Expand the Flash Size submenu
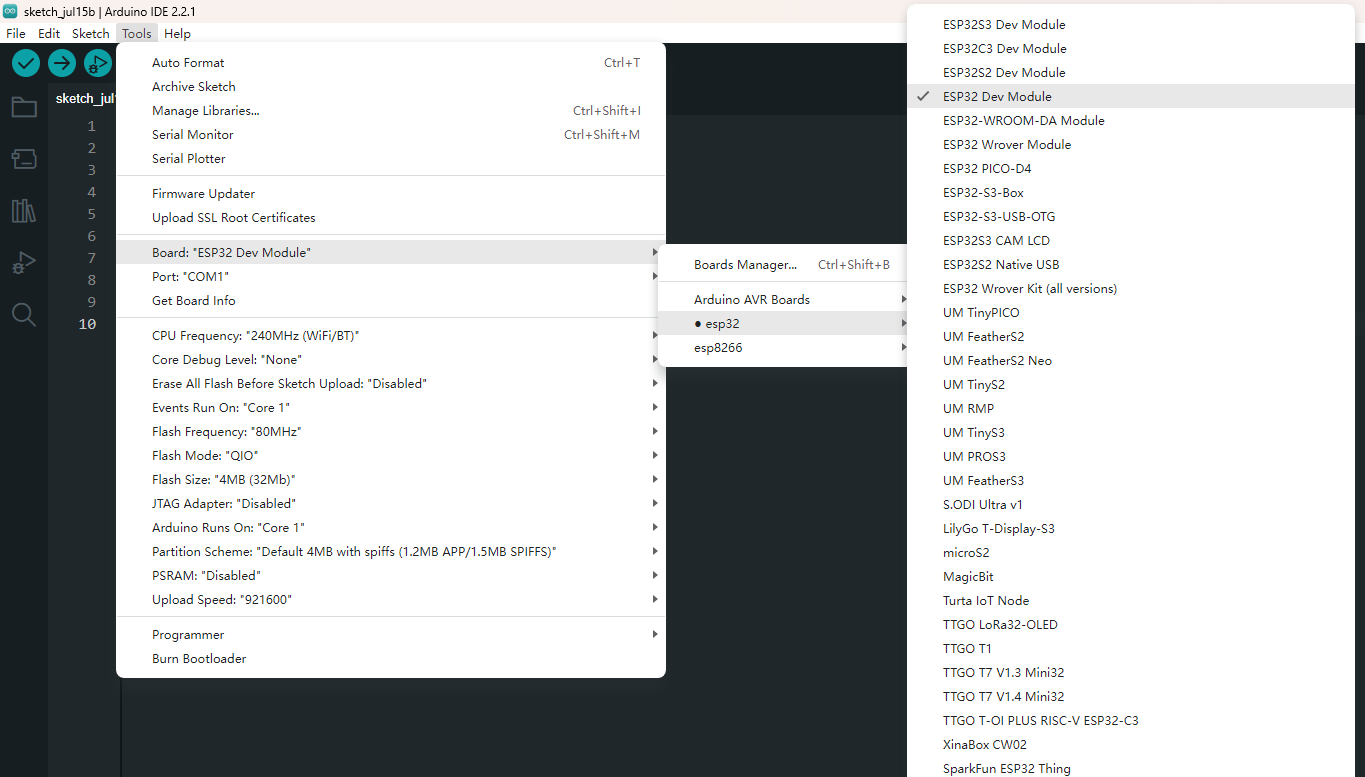This screenshot has width=1365, height=777. (391, 480)
